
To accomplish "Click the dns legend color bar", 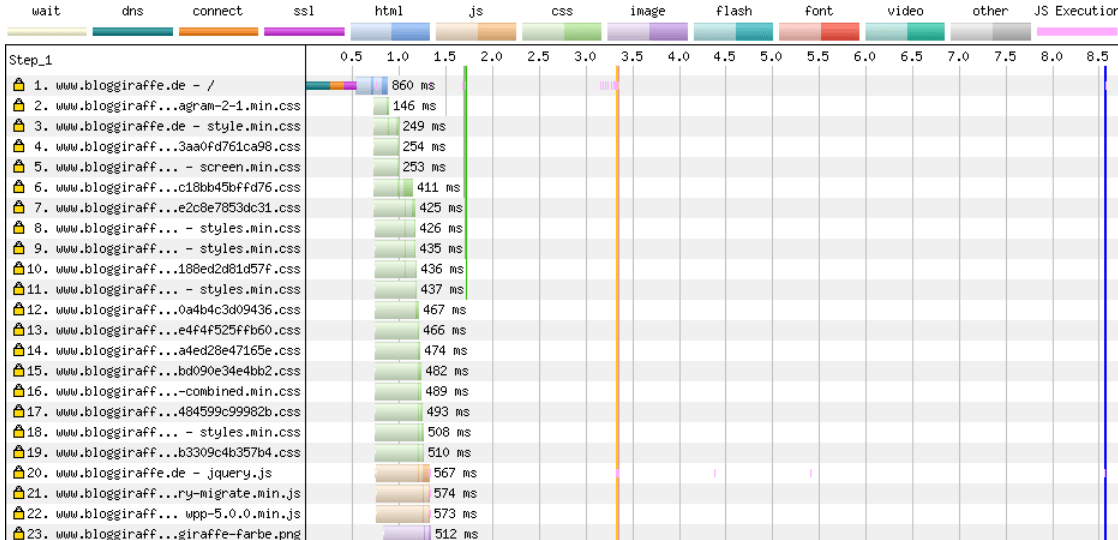I will (132, 31).
